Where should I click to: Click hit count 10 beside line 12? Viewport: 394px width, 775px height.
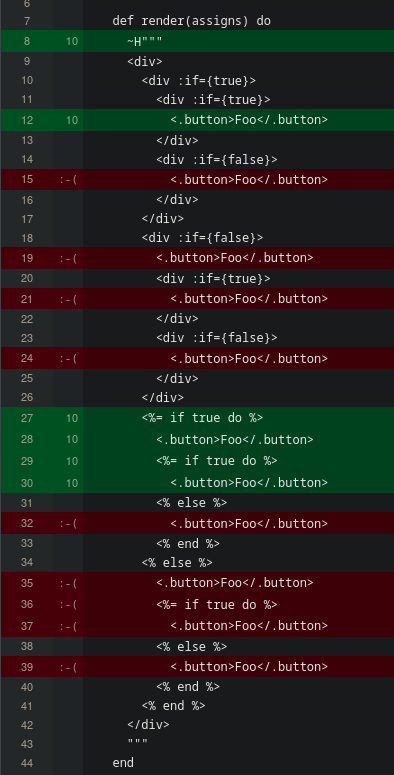(x=72, y=120)
